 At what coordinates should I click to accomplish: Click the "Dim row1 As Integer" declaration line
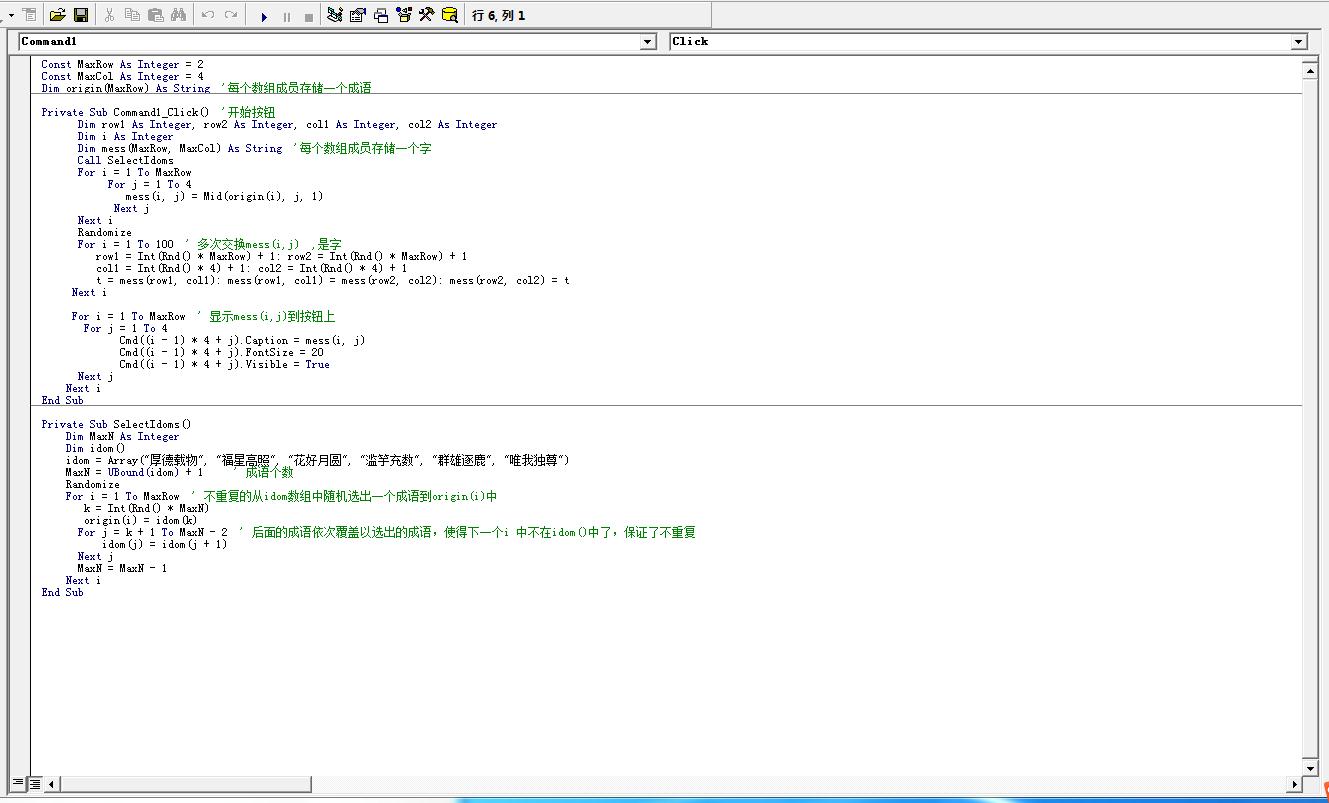pyautogui.click(x=287, y=124)
